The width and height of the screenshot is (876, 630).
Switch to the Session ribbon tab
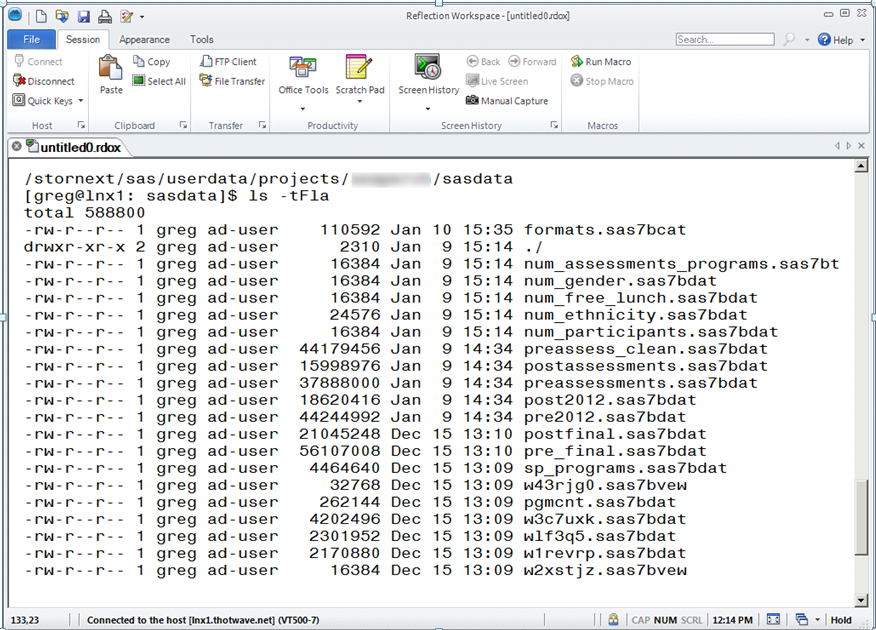coord(83,39)
